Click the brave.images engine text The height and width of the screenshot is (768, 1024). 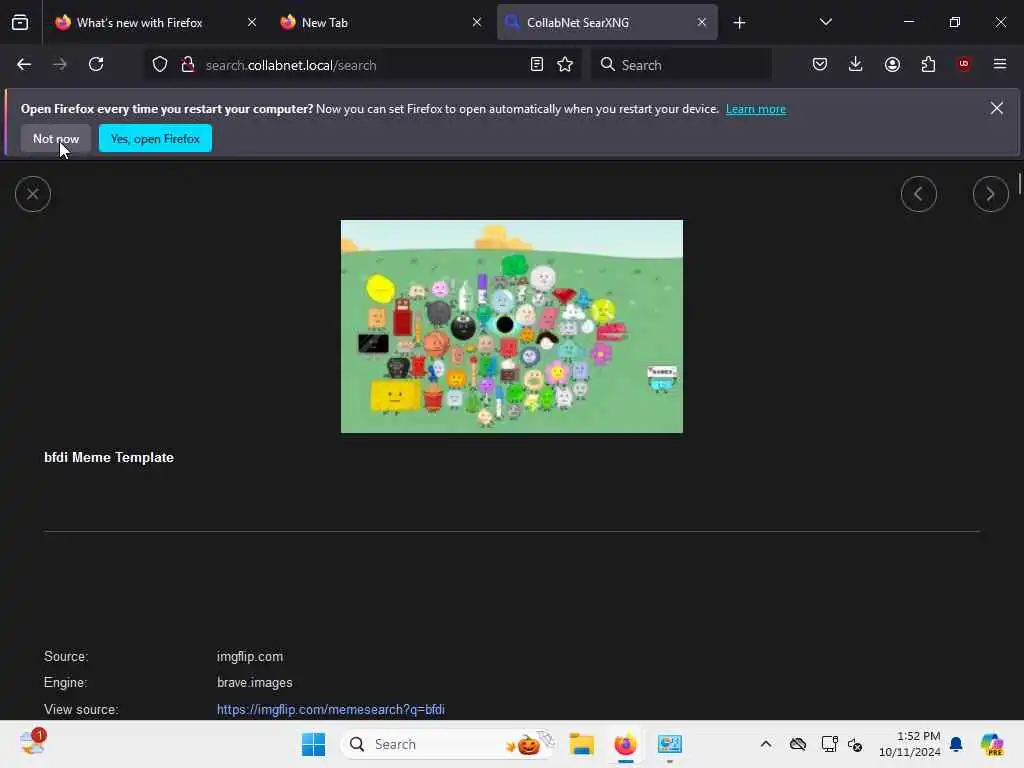[x=255, y=682]
